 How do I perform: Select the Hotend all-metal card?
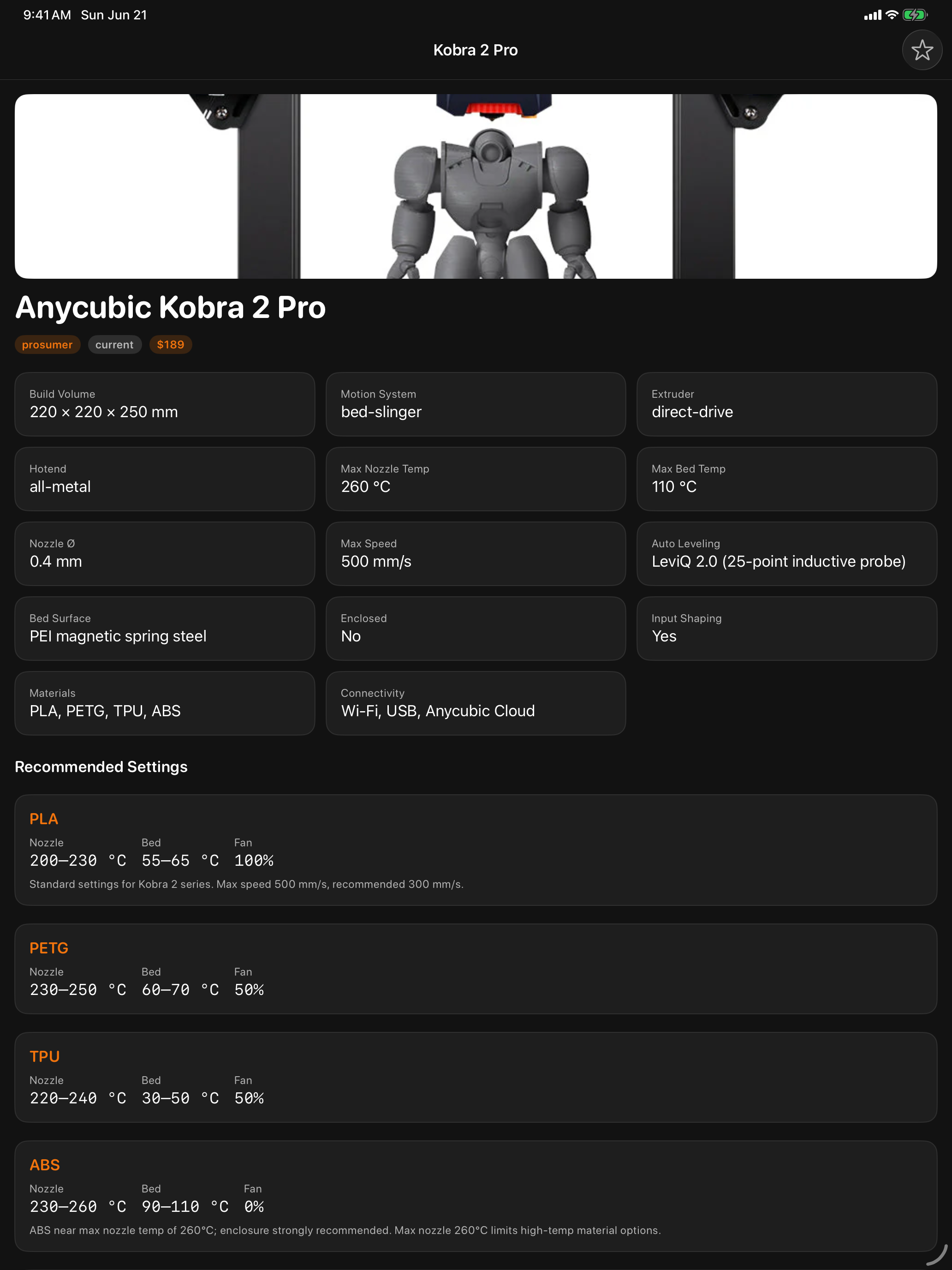point(165,479)
